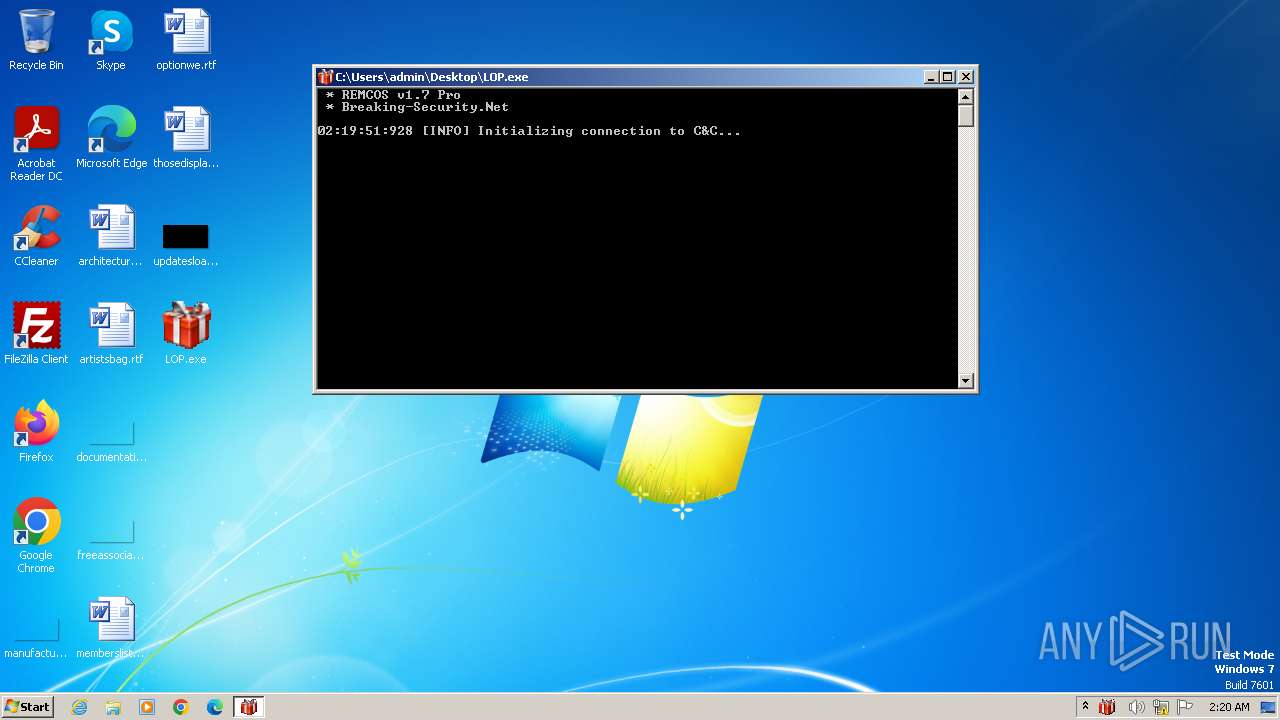Click the "Breaking-Security.Net" console line
The width and height of the screenshot is (1280, 720).
425,107
